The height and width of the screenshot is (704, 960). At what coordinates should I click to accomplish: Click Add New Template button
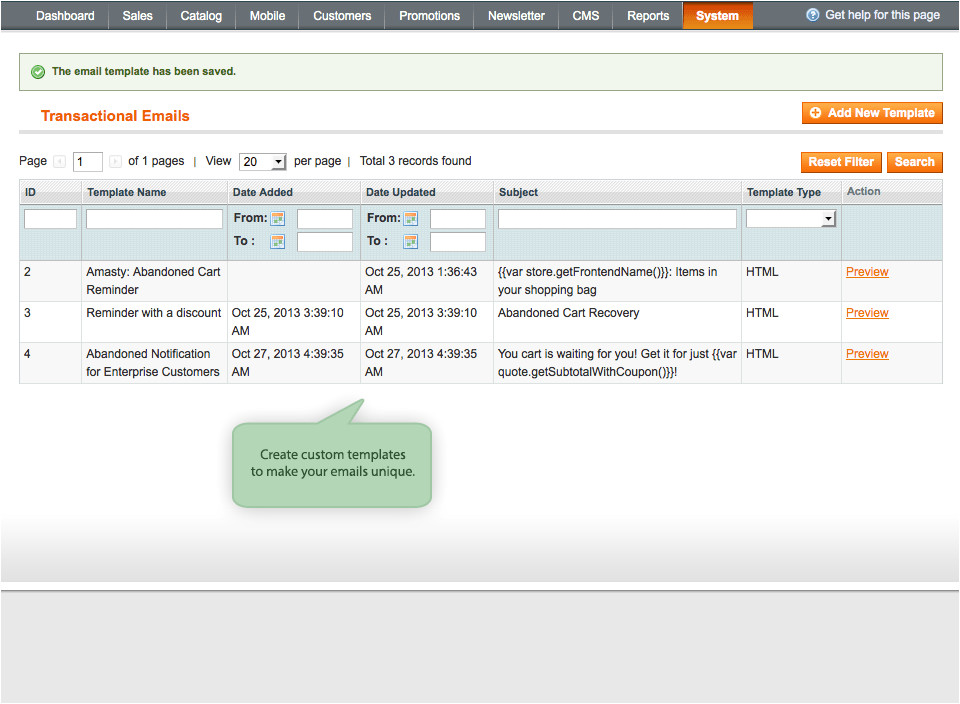coord(872,113)
